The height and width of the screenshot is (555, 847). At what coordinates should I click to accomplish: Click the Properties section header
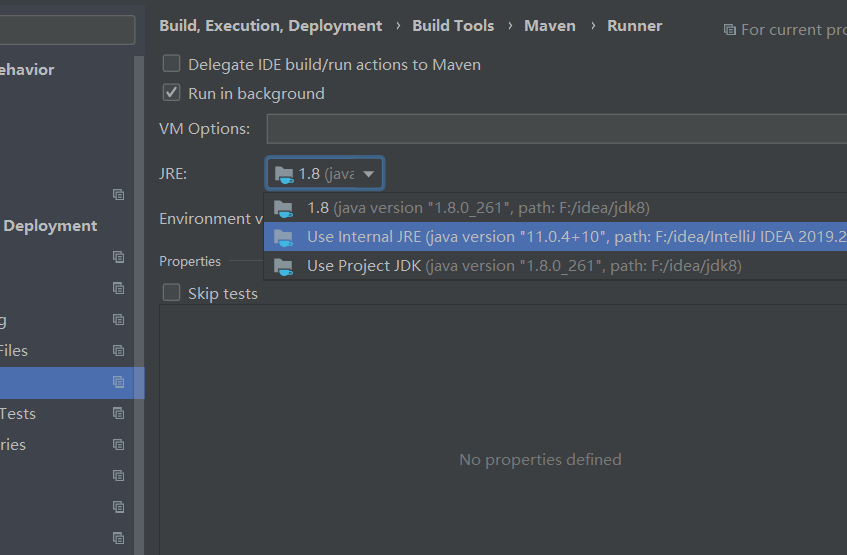coord(190,262)
